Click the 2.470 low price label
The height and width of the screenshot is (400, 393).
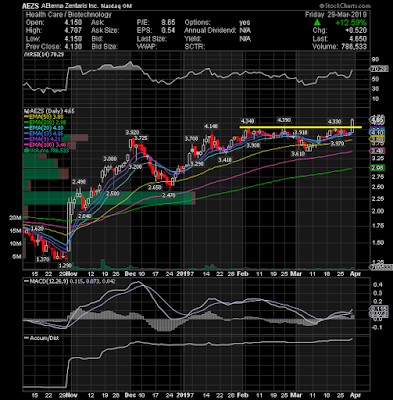tap(168, 195)
